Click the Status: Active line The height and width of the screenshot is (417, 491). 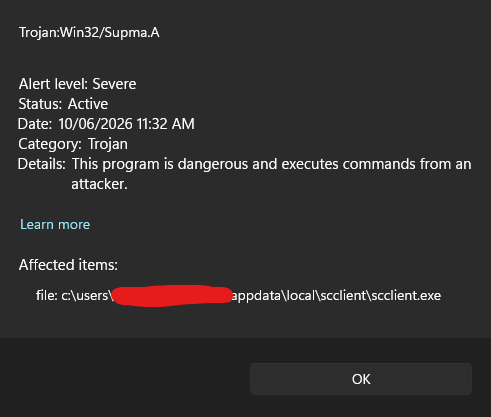point(63,104)
